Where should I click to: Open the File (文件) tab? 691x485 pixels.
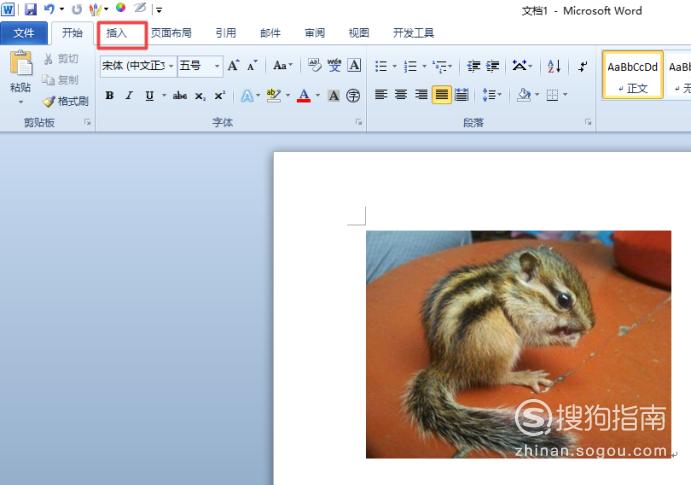point(24,33)
